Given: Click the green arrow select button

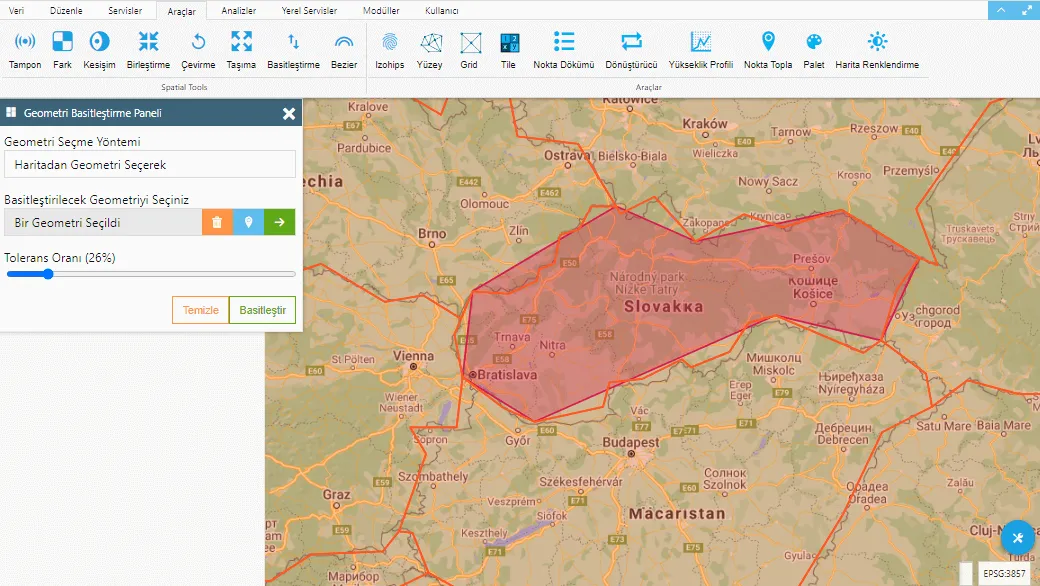Looking at the screenshot, I should click(279, 223).
